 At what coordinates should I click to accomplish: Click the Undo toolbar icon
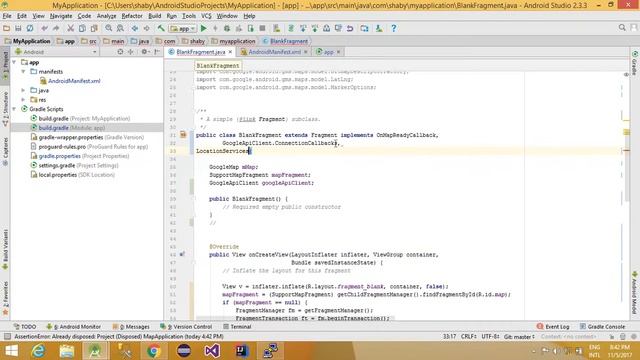[x=44, y=28]
